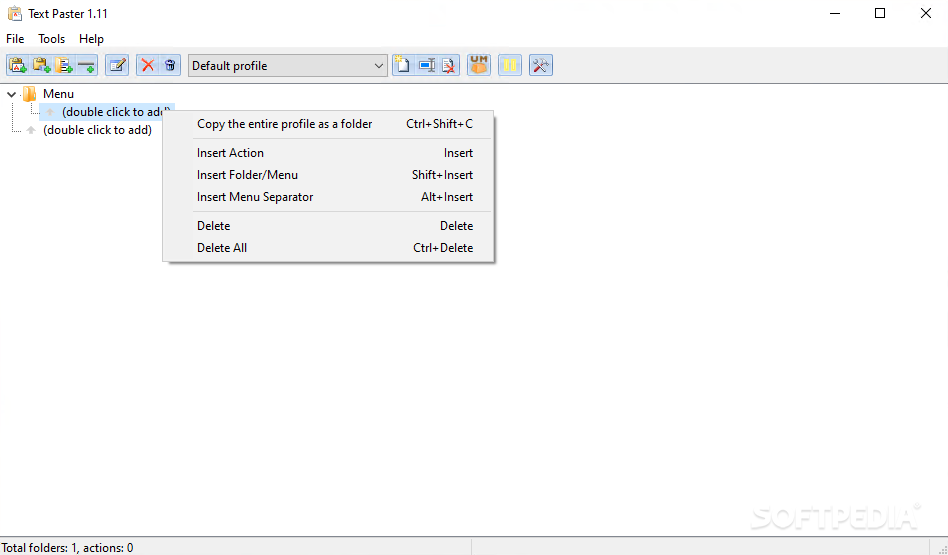Viewport: 948px width, 555px height.
Task: Click the Delete All trash bin icon
Action: pos(170,65)
